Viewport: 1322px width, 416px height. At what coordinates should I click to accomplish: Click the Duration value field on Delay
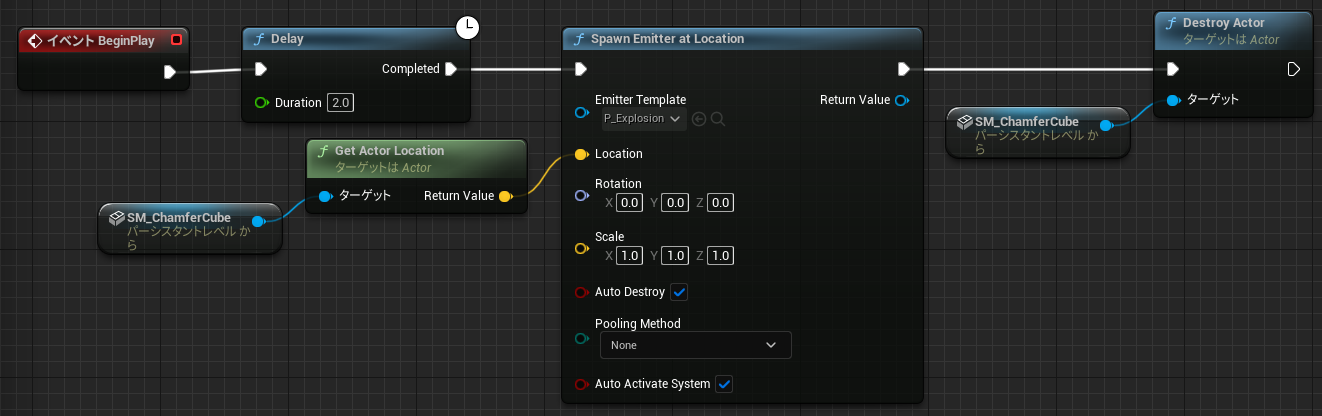[341, 103]
